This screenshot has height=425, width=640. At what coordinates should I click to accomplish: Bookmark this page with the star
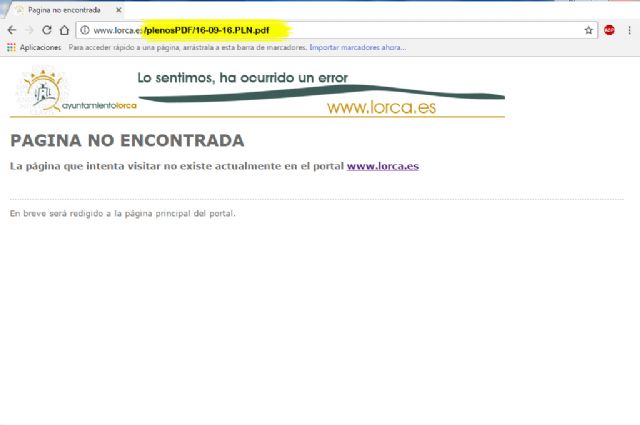[589, 30]
